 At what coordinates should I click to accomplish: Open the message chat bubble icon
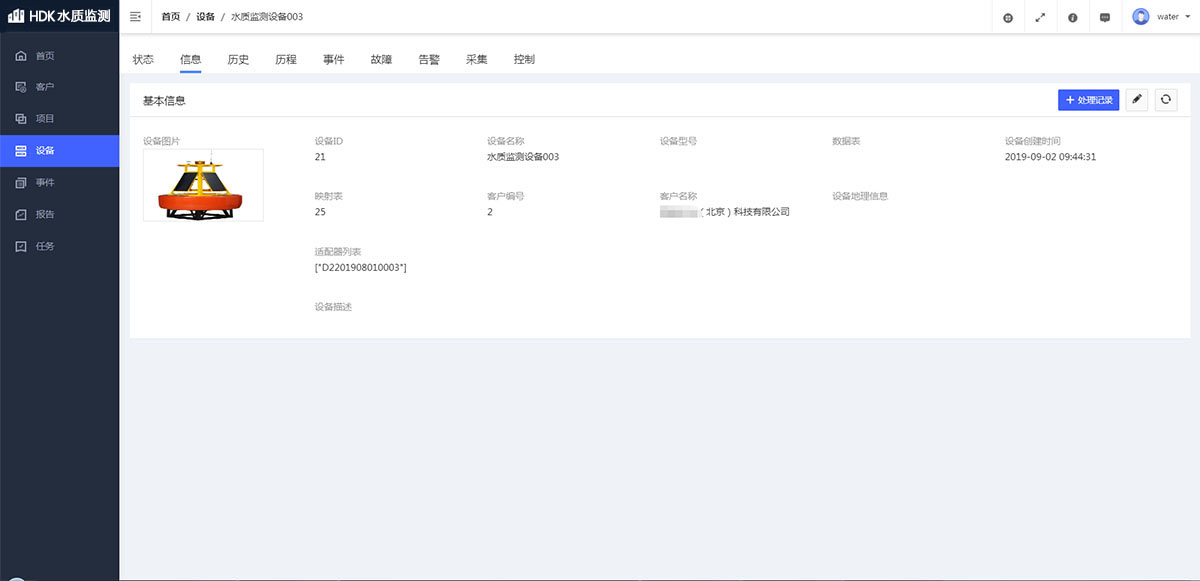1104,17
